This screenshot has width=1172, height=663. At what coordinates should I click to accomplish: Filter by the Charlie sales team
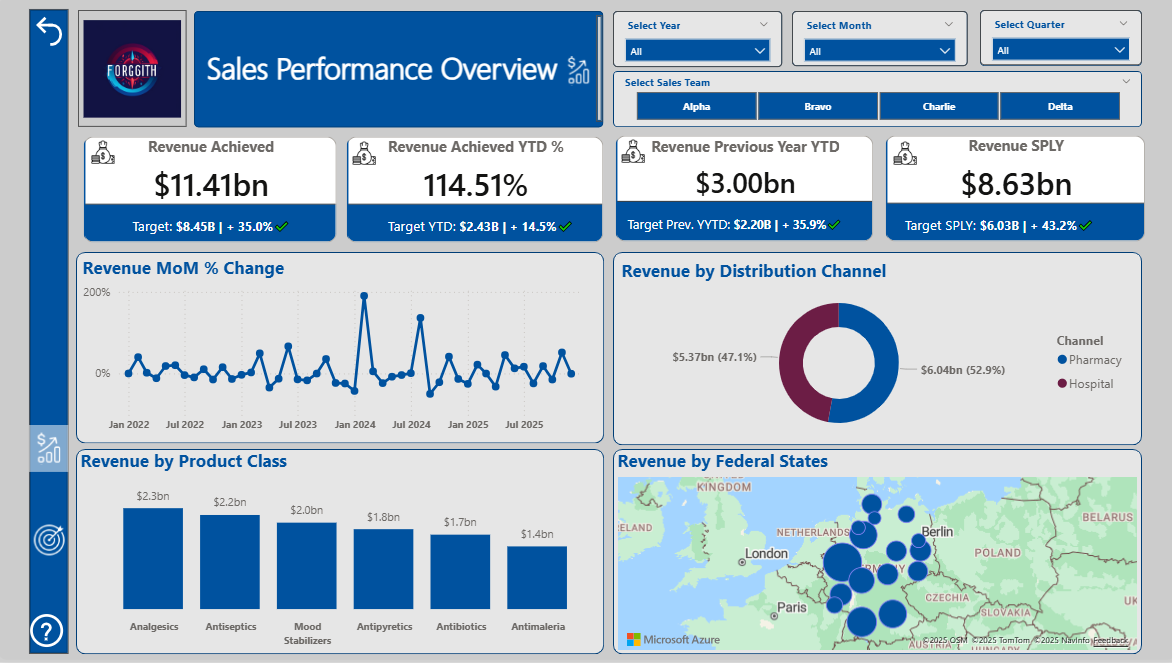point(939,106)
